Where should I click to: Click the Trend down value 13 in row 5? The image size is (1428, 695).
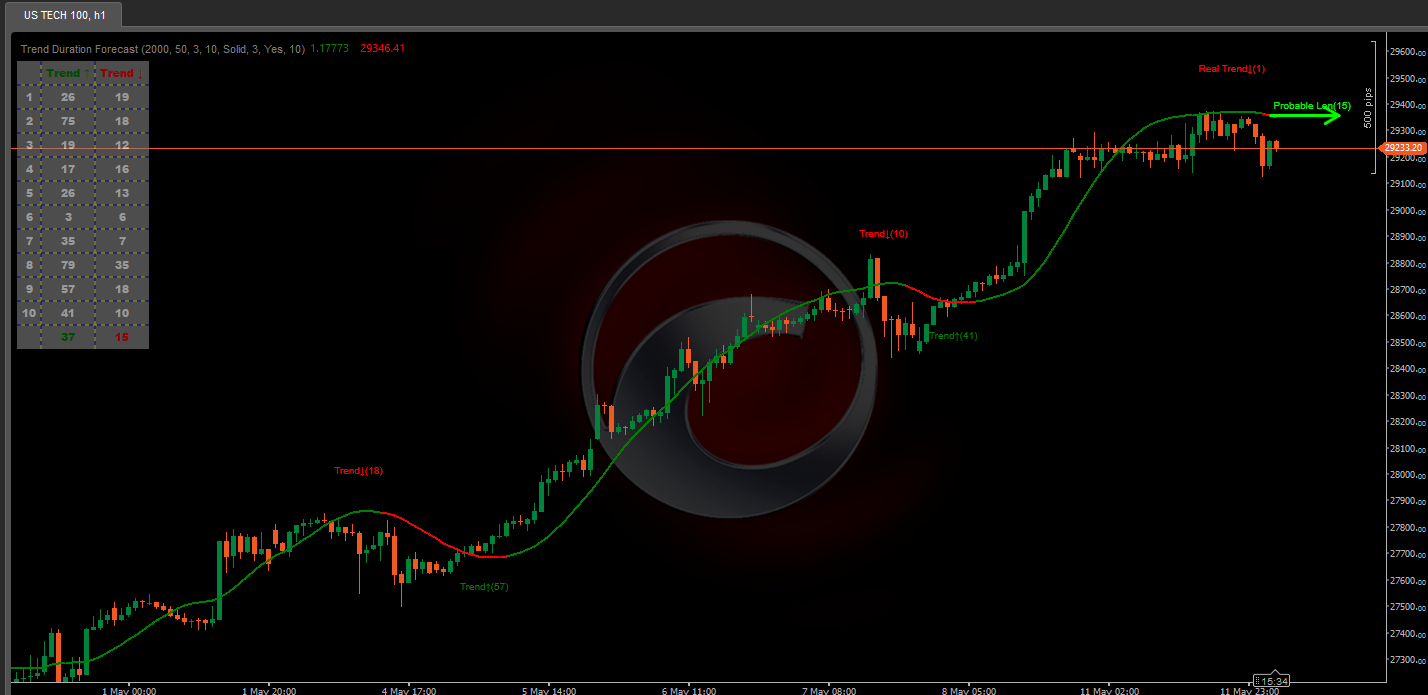click(121, 193)
